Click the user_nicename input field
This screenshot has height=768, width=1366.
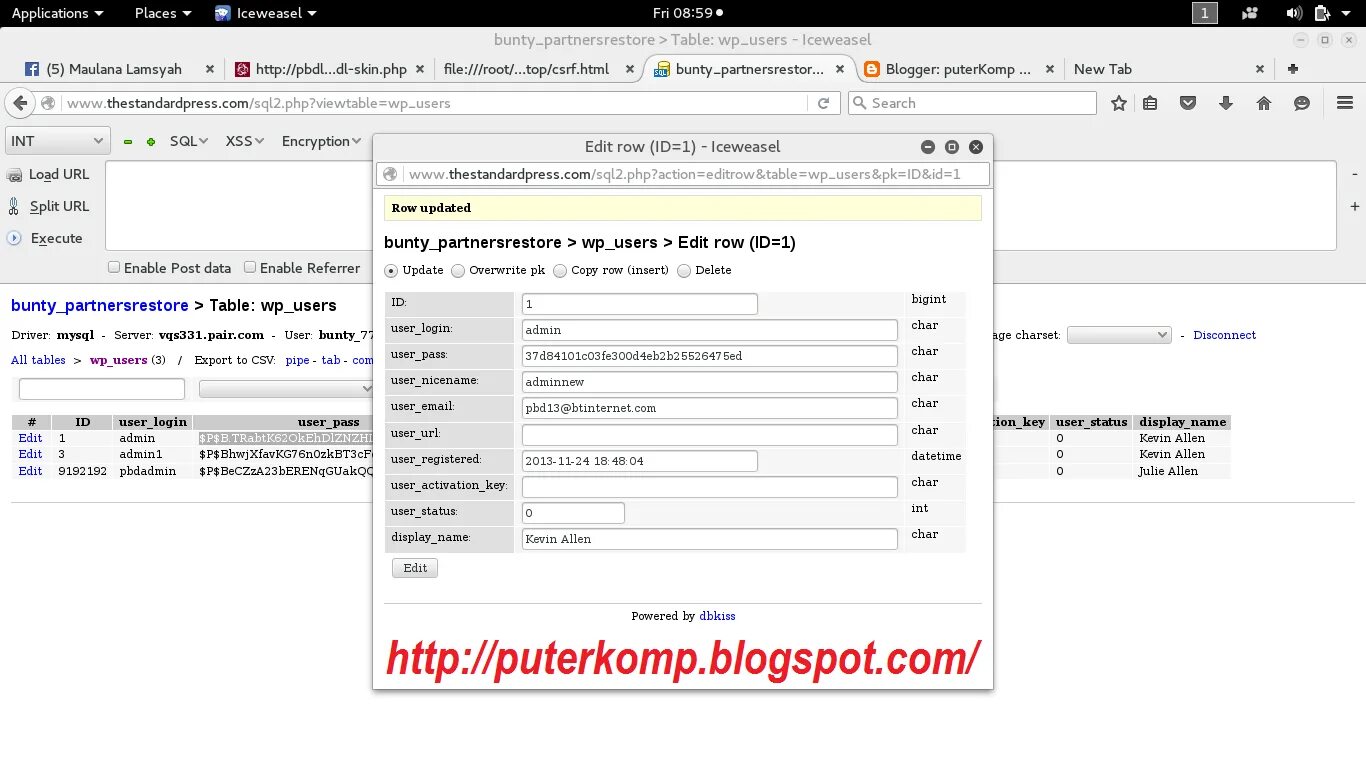tap(710, 382)
